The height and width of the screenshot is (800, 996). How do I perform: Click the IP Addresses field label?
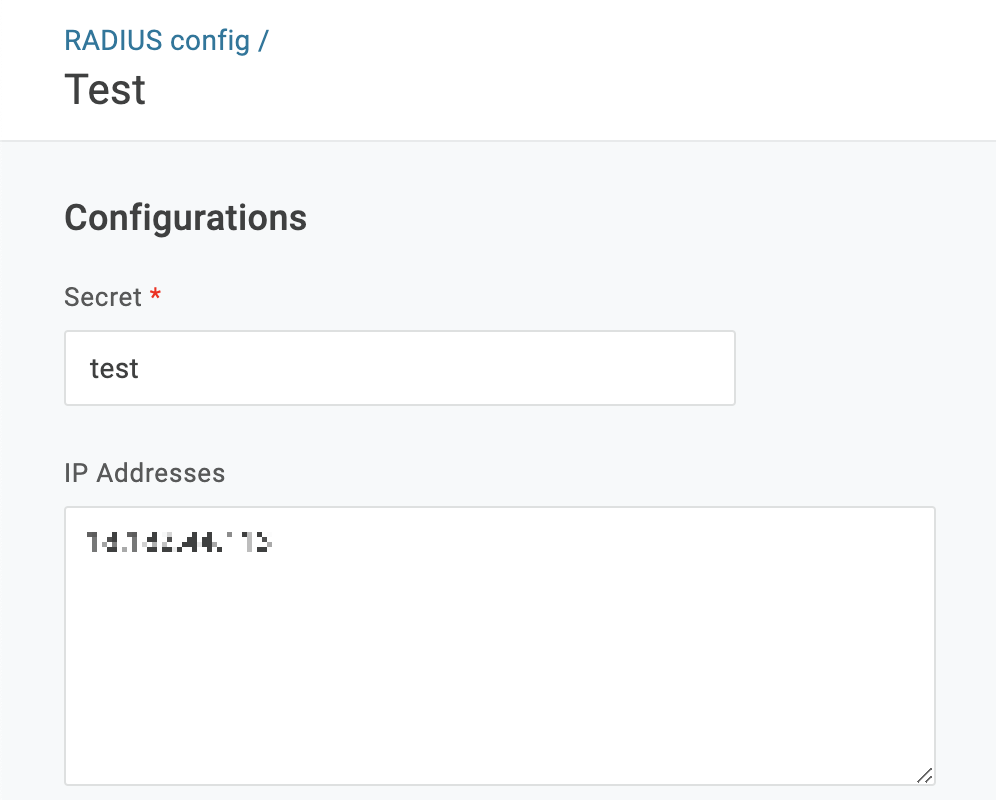click(x=144, y=472)
